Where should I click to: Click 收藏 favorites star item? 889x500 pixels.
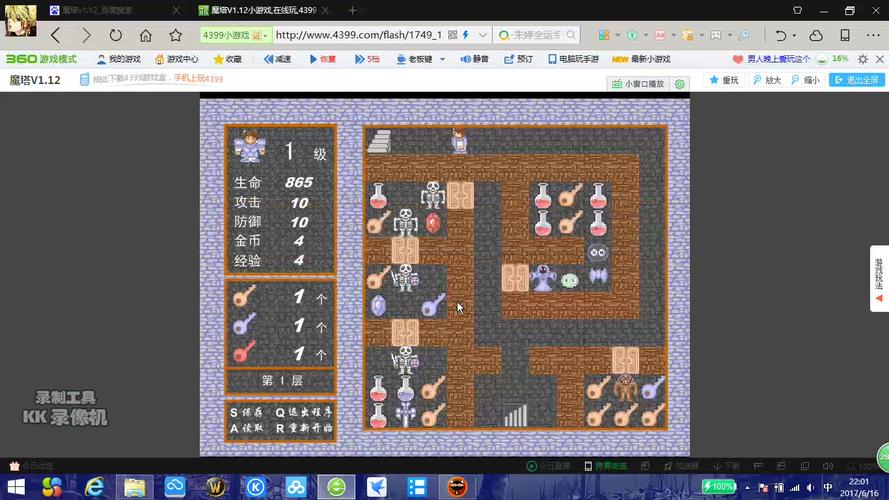coord(227,59)
